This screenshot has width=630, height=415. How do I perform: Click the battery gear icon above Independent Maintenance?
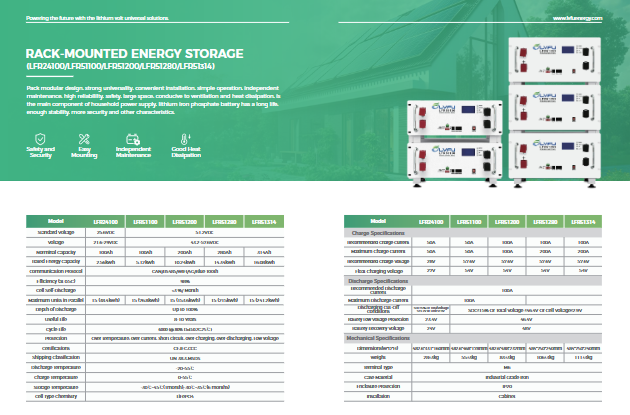(133, 139)
